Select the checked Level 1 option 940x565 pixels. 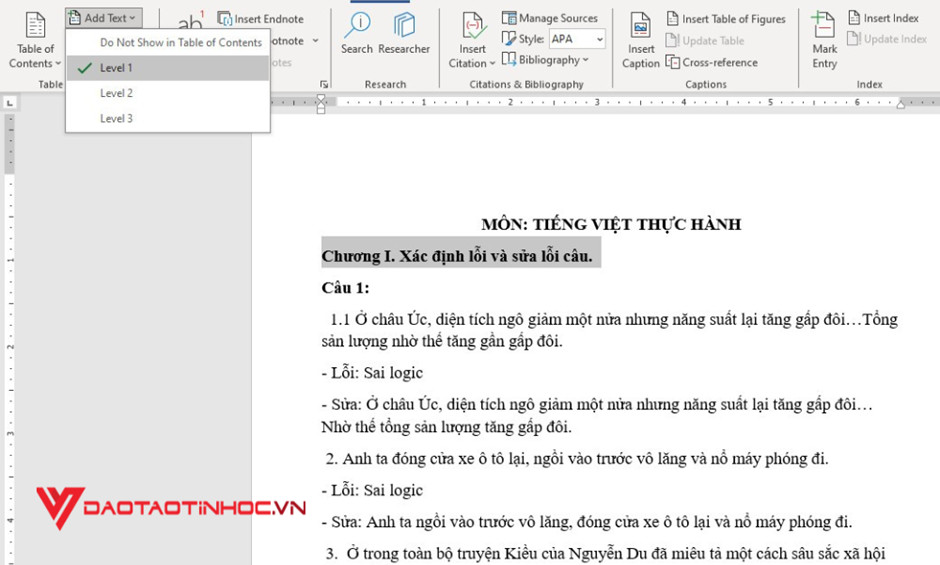(x=168, y=68)
